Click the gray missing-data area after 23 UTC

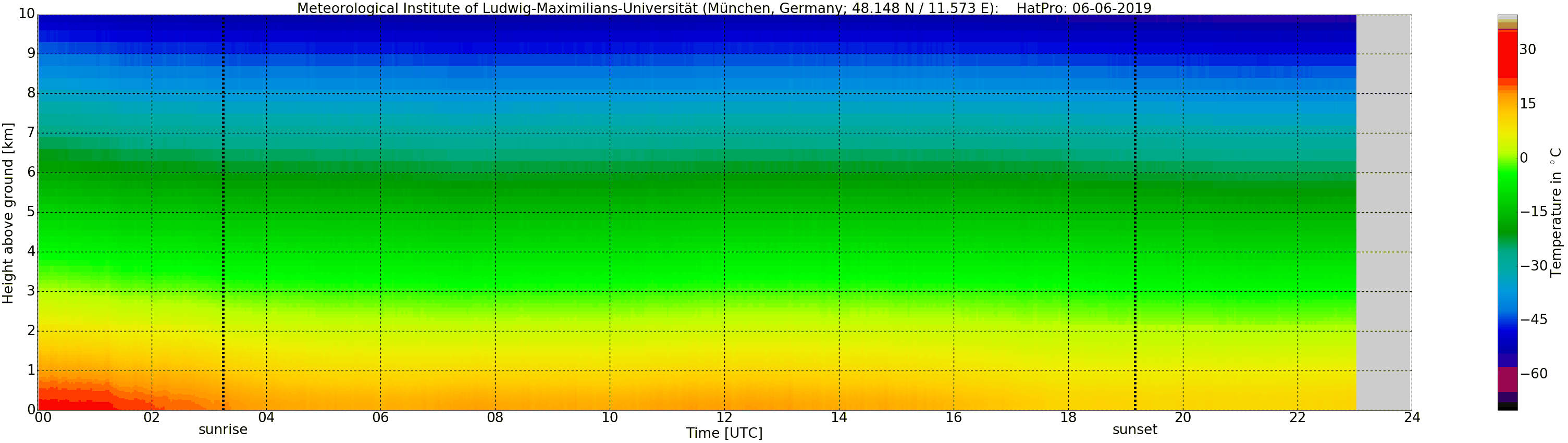coord(1384,213)
